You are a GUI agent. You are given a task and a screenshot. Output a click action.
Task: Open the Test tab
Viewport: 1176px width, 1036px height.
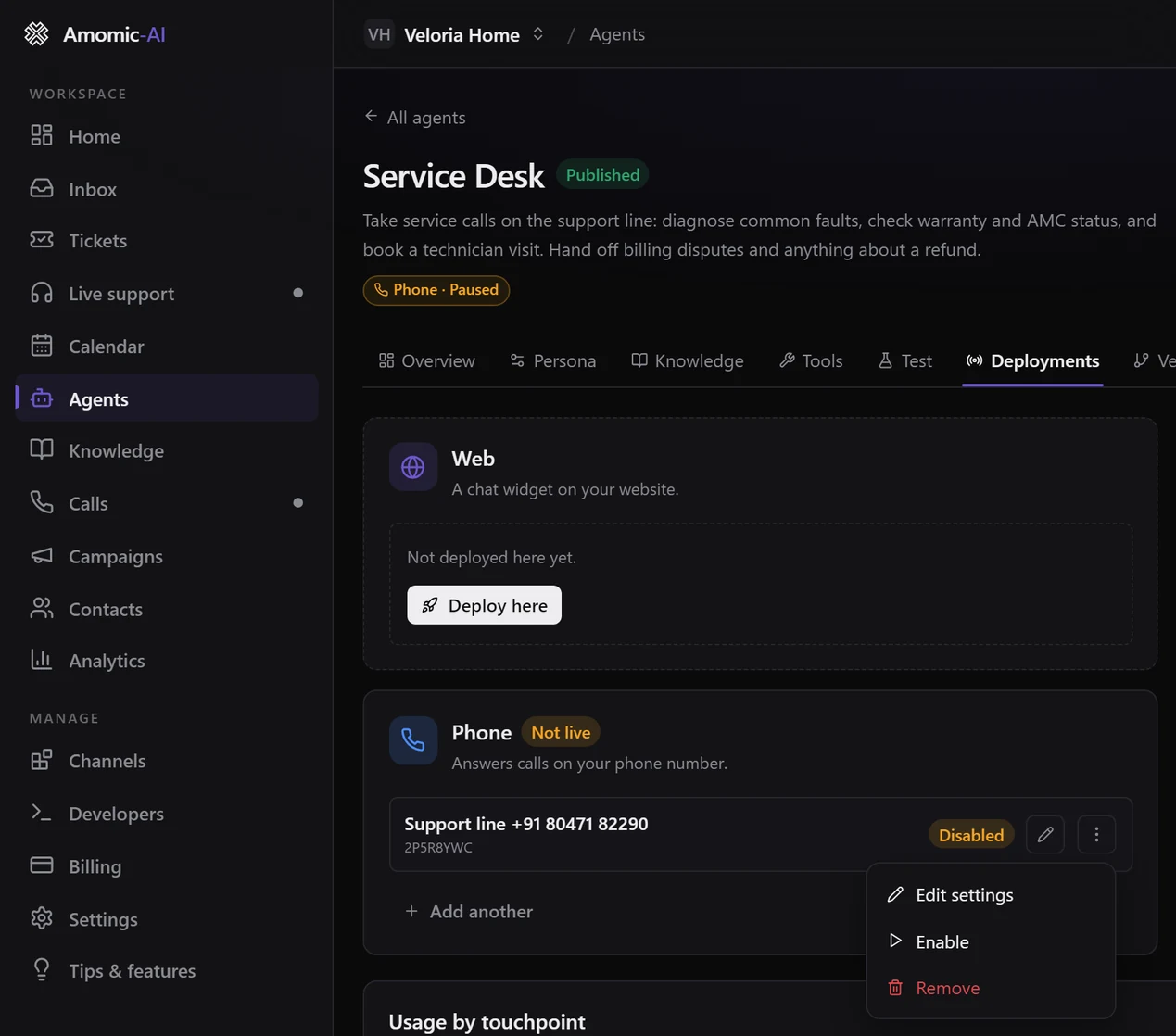905,360
